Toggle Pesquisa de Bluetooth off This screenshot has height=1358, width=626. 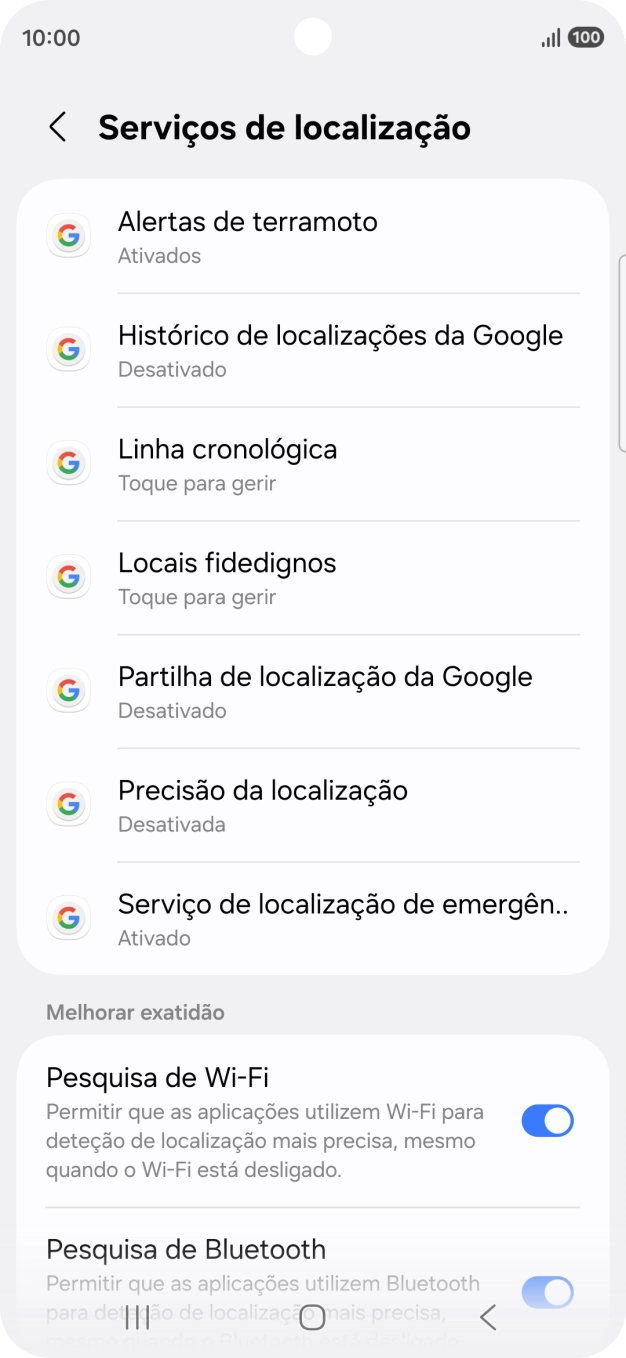tap(547, 1292)
